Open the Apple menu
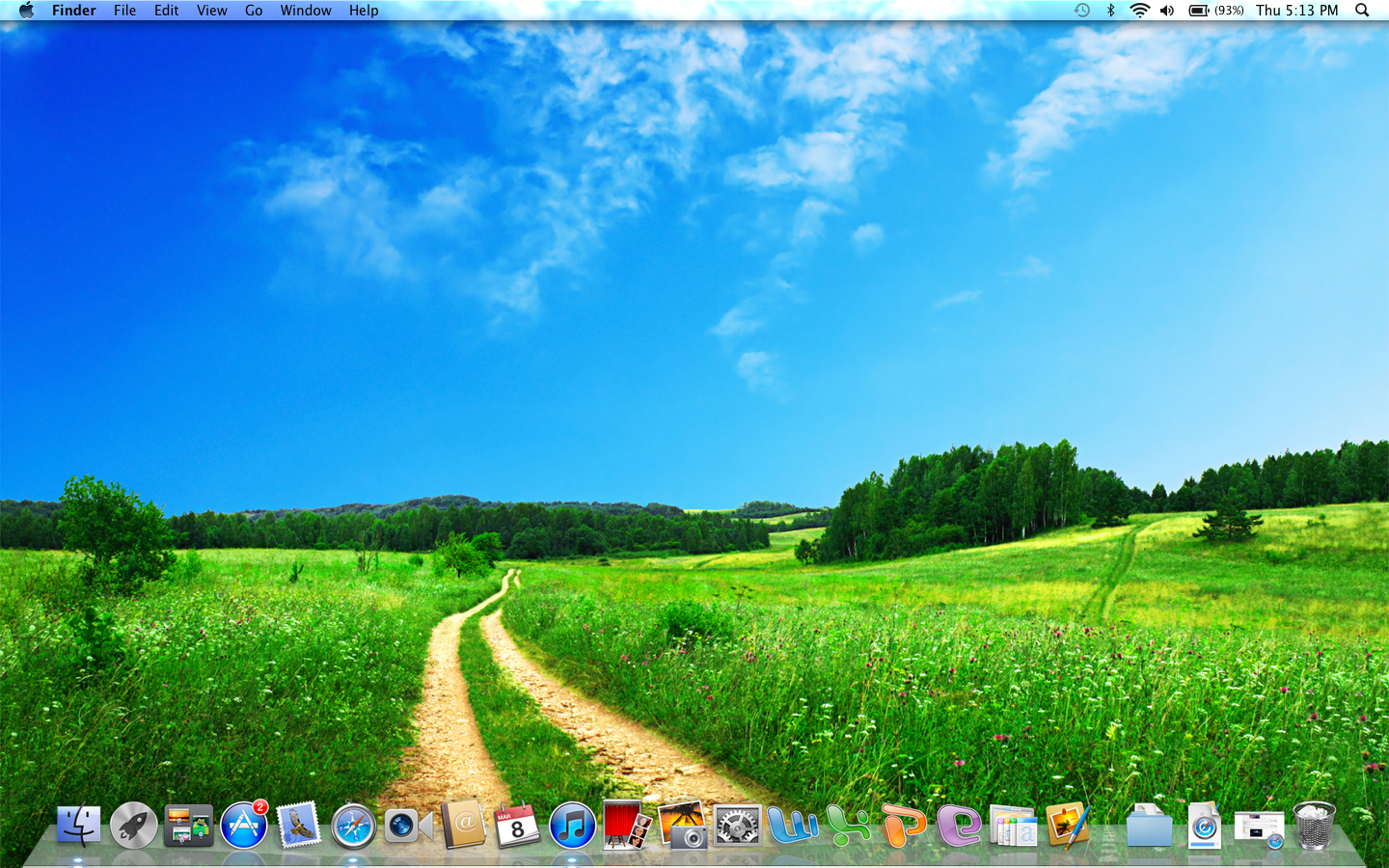The image size is (1389, 868). (x=26, y=11)
